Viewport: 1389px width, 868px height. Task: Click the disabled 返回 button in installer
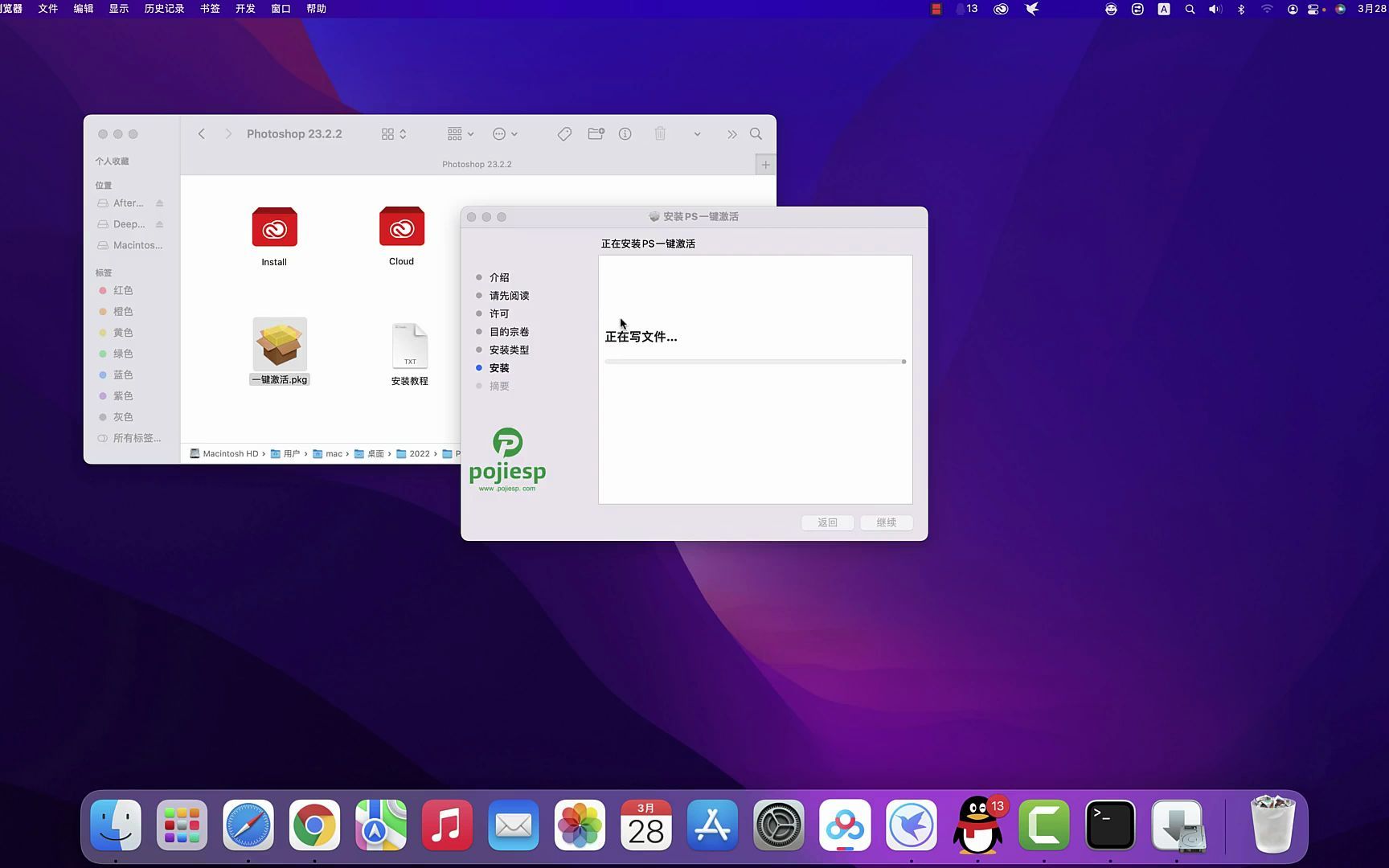click(x=828, y=522)
